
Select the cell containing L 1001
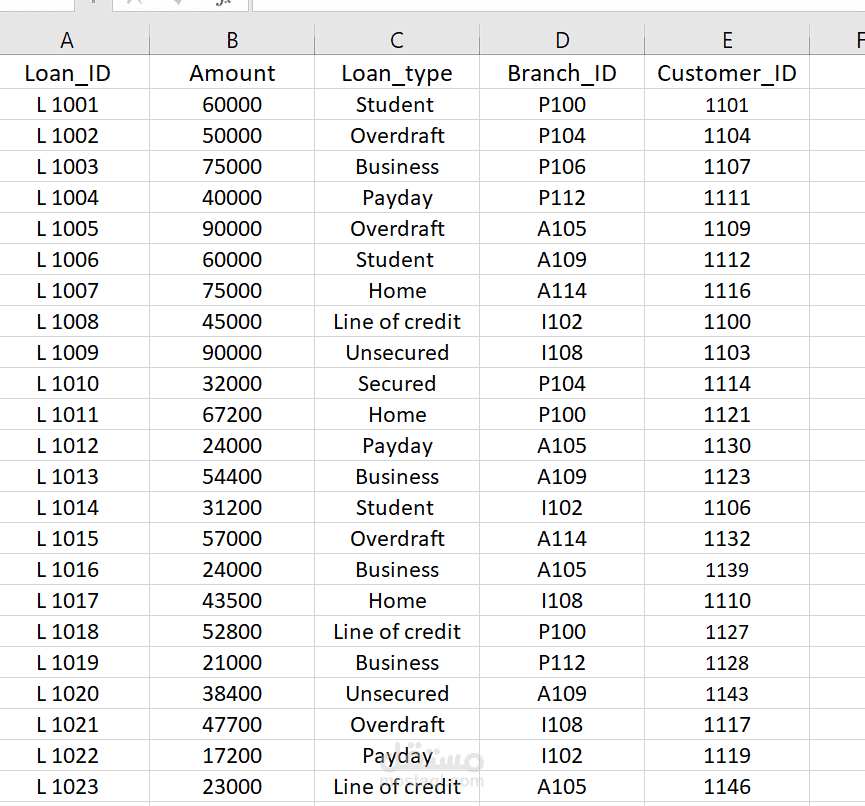[67, 104]
